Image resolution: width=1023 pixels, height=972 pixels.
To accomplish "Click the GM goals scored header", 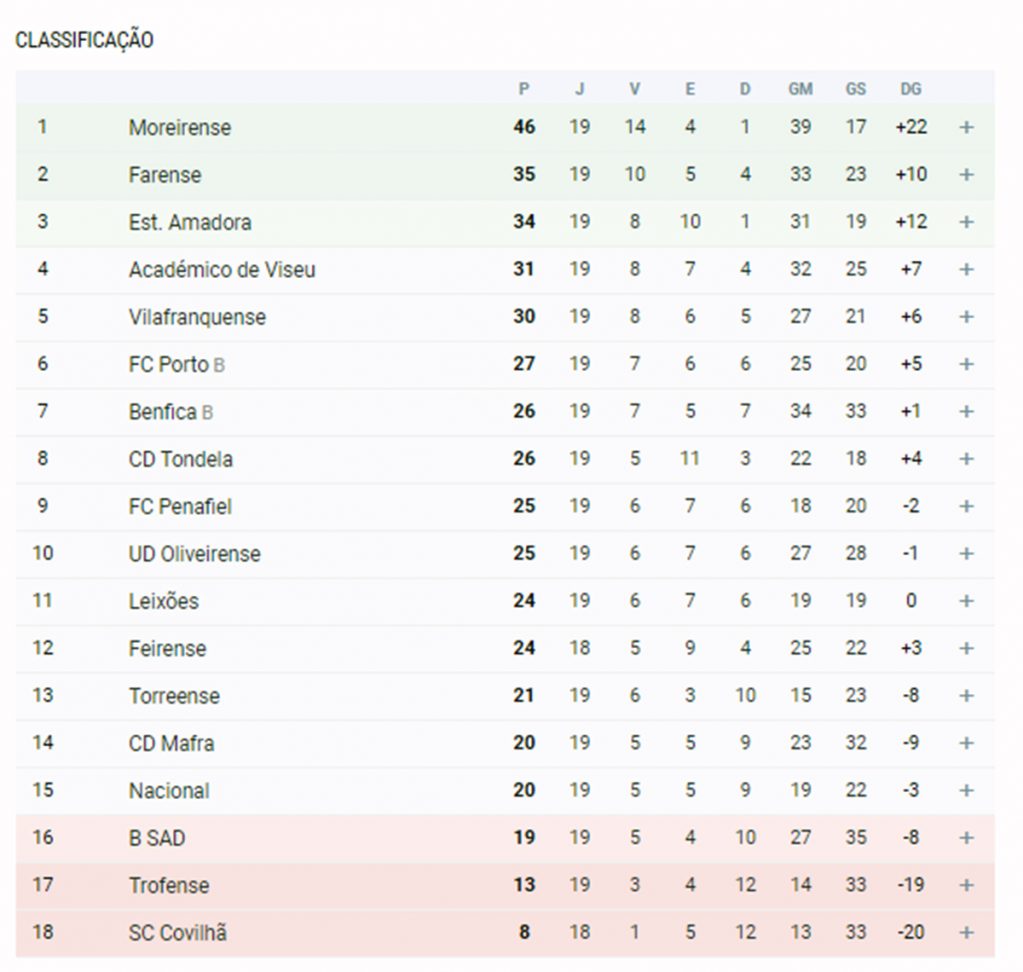I will (x=800, y=89).
